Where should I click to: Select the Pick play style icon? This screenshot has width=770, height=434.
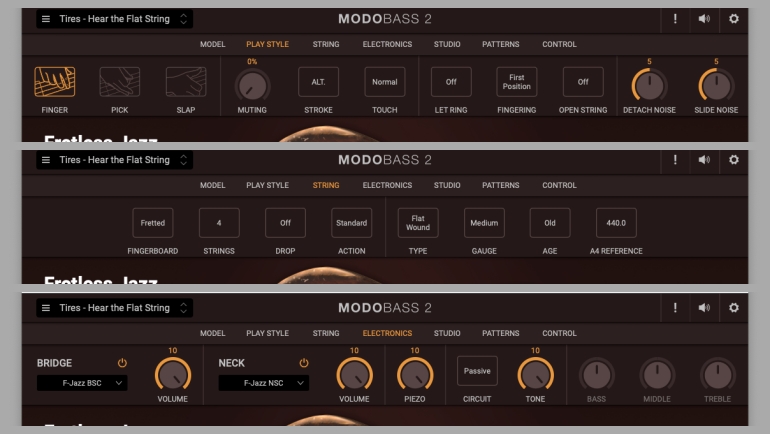pyautogui.click(x=119, y=81)
